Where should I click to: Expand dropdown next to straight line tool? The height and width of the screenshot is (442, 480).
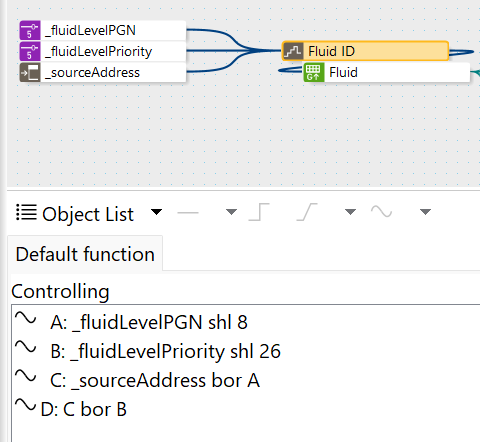coord(231,212)
